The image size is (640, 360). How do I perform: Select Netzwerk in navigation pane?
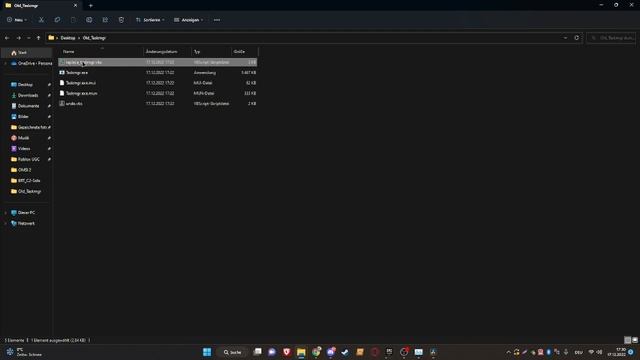pos(27,224)
